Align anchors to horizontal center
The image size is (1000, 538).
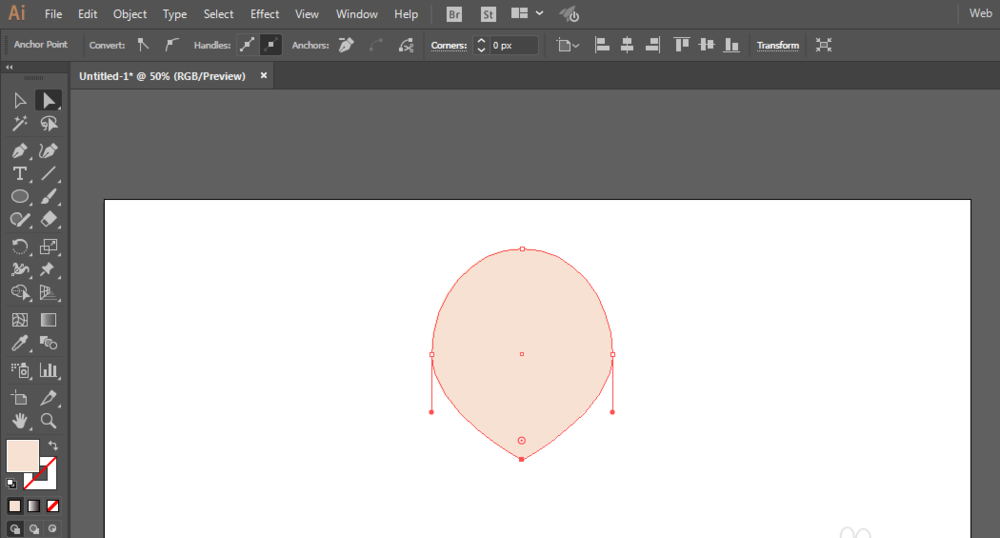coord(627,45)
